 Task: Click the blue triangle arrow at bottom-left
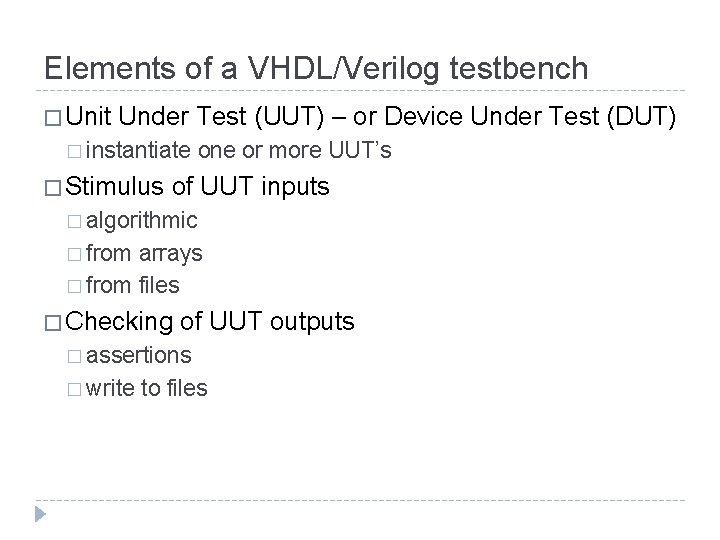(x=40, y=516)
